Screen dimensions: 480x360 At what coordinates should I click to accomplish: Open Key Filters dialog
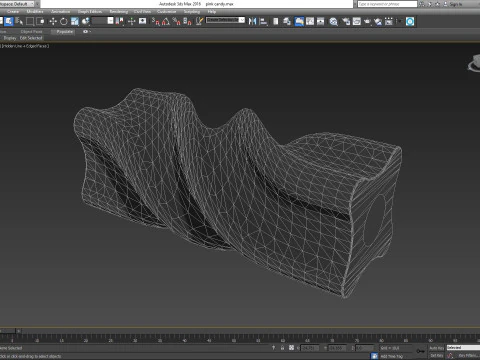[x=468, y=356]
